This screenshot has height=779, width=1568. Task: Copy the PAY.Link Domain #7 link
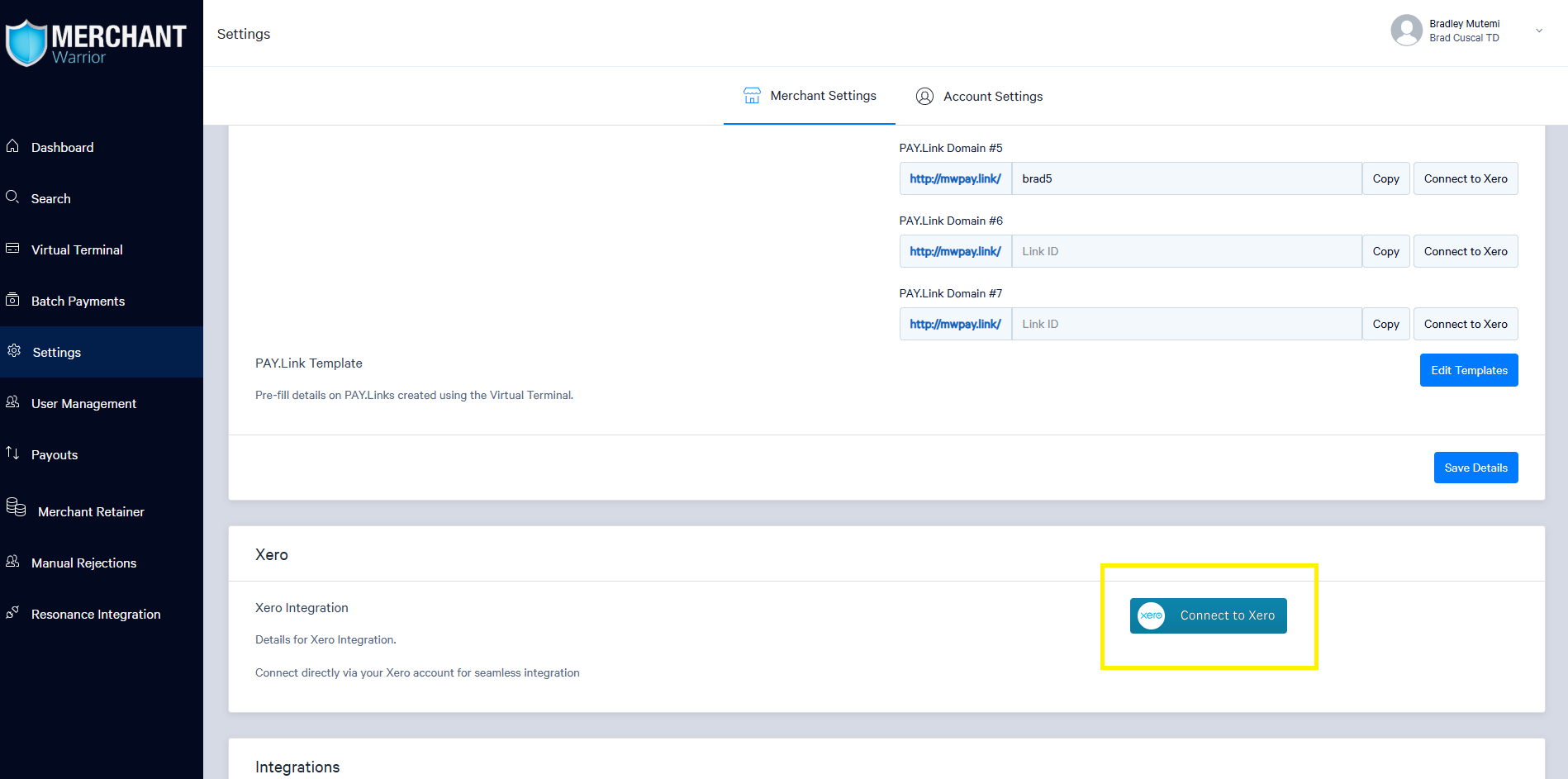tap(1385, 324)
